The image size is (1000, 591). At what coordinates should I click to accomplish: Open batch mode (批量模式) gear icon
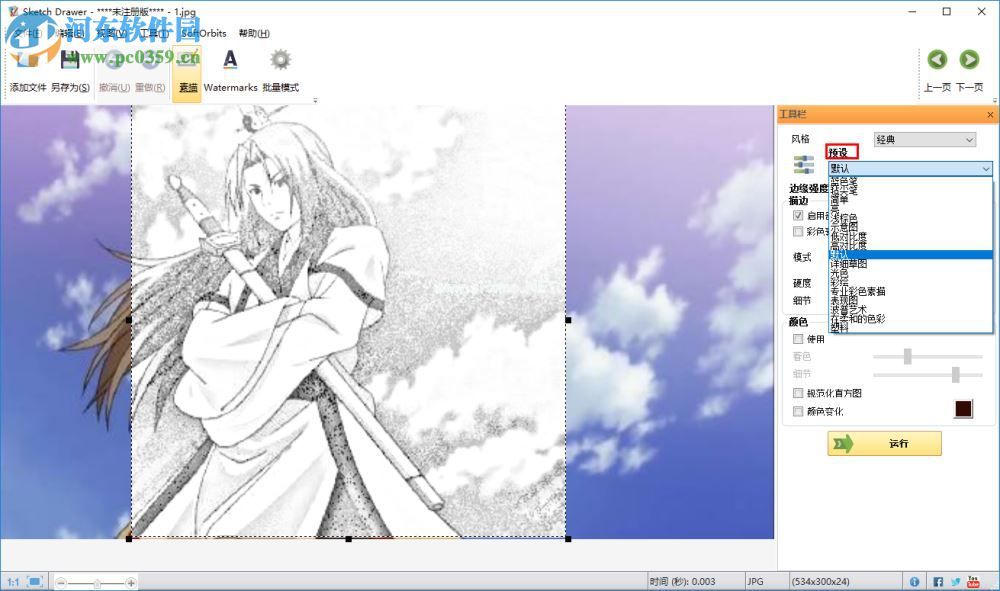(281, 62)
